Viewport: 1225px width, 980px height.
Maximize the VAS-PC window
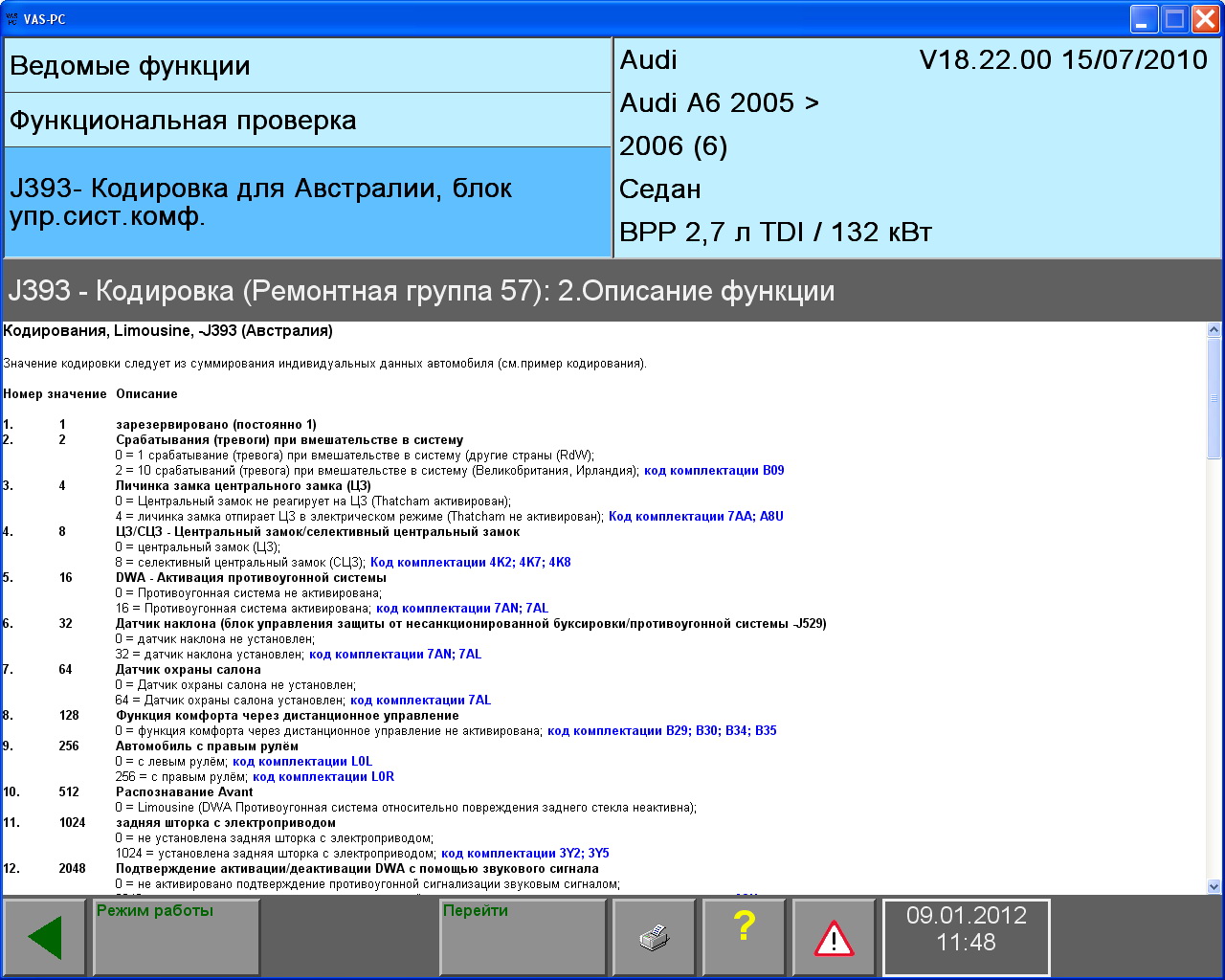tap(1174, 18)
